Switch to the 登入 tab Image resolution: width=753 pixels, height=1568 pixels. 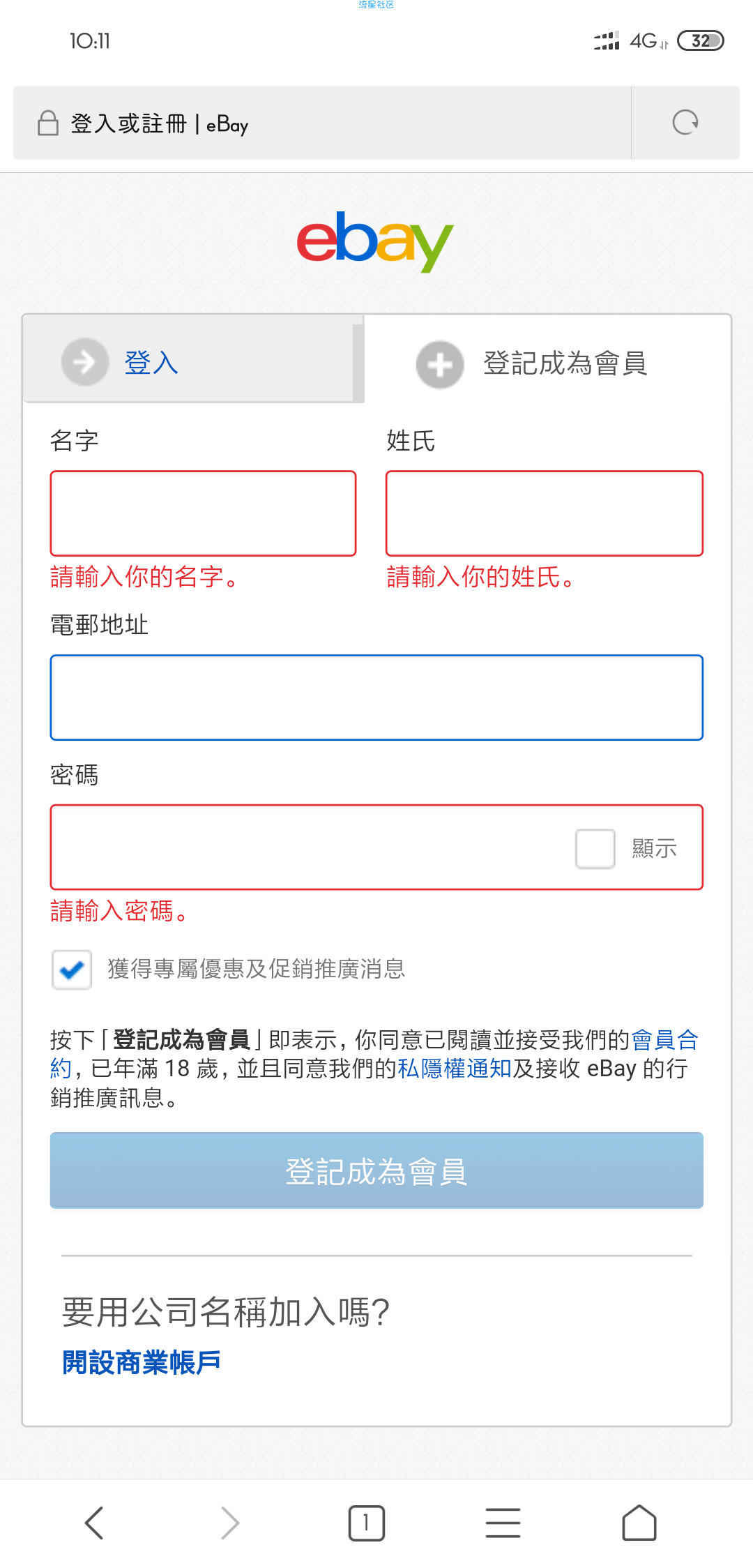(x=151, y=363)
